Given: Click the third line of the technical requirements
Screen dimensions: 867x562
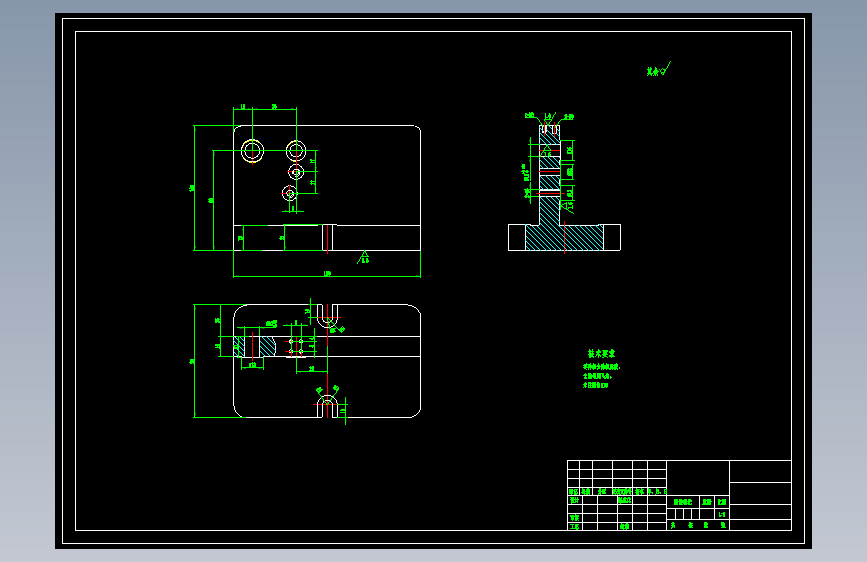Looking at the screenshot, I should click(x=596, y=386).
